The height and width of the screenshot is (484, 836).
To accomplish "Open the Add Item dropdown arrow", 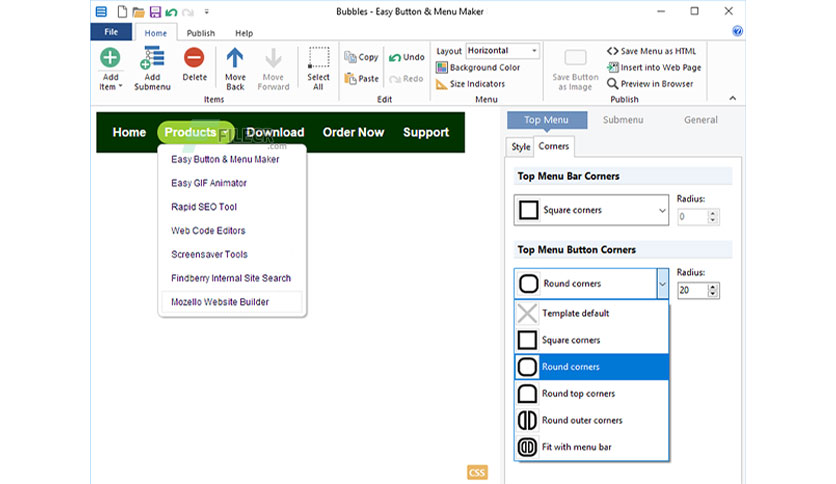I will coord(120,86).
